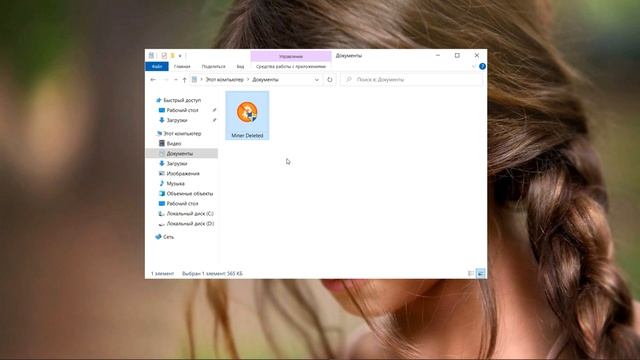
Task: Open the Explorer help button
Action: pyautogui.click(x=482, y=67)
